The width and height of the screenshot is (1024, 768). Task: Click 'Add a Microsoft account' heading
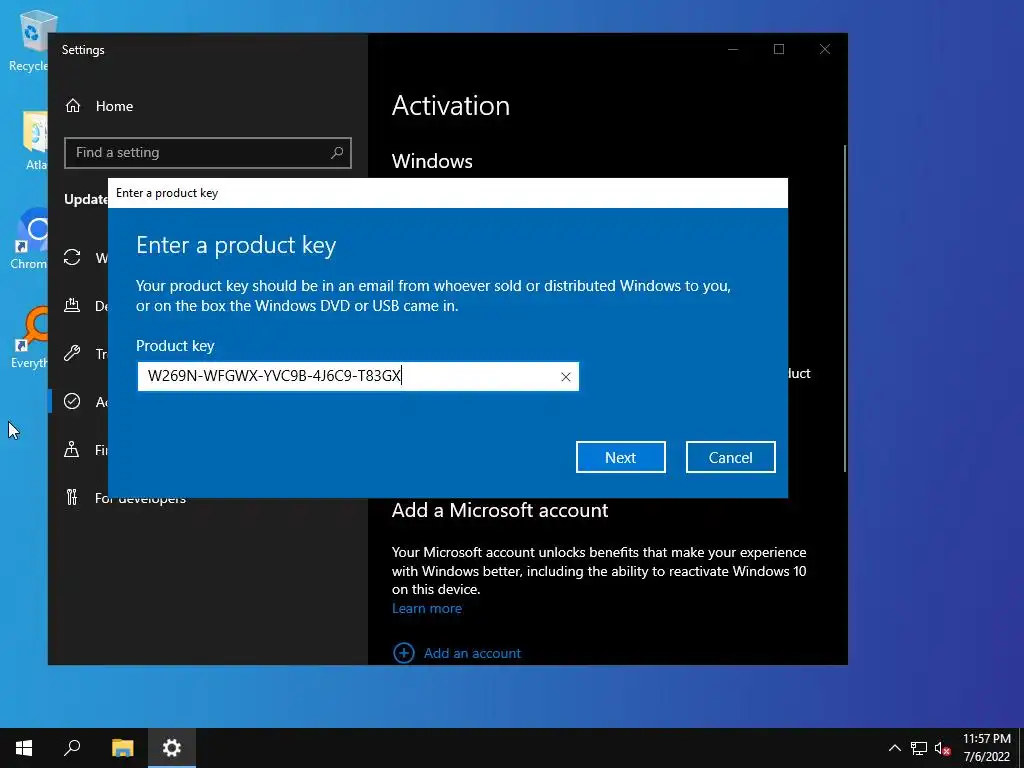coord(500,510)
